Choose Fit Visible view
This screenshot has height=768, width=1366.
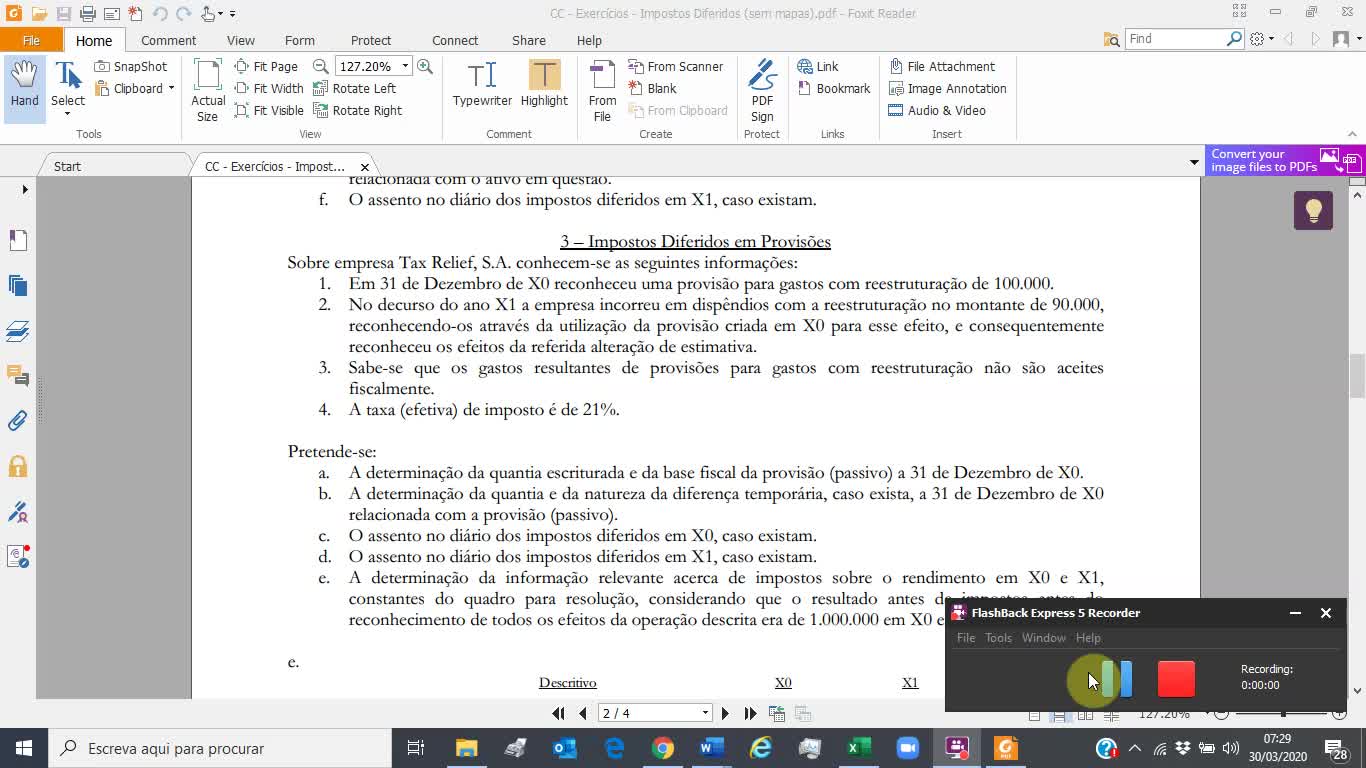pyautogui.click(x=268, y=110)
